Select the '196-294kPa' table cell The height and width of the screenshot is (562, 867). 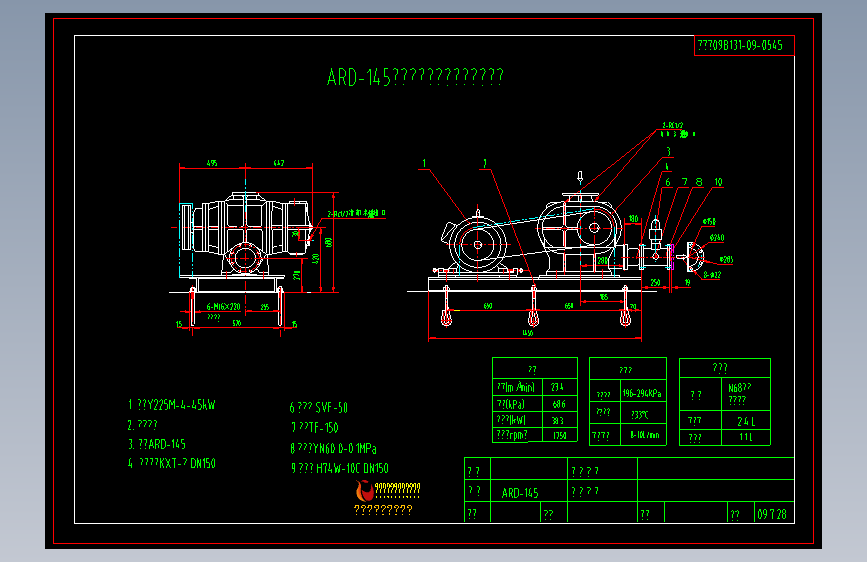642,393
